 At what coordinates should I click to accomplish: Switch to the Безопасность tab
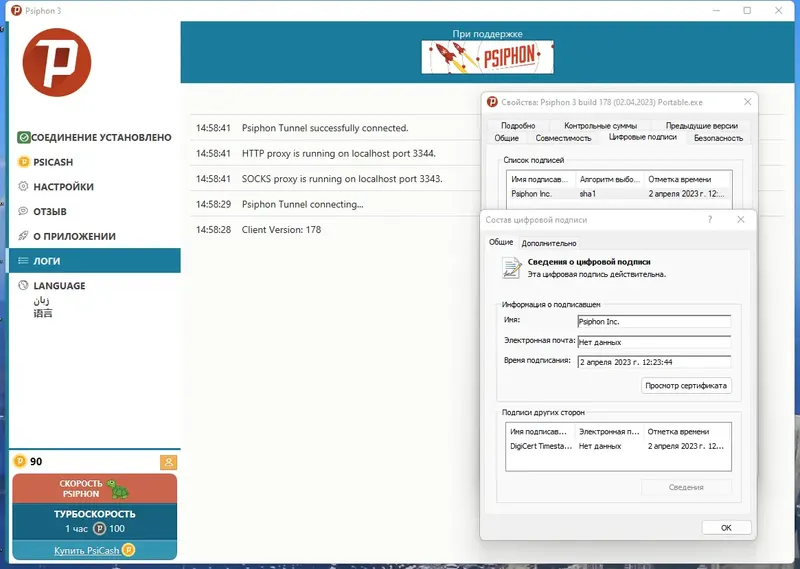tap(718, 138)
